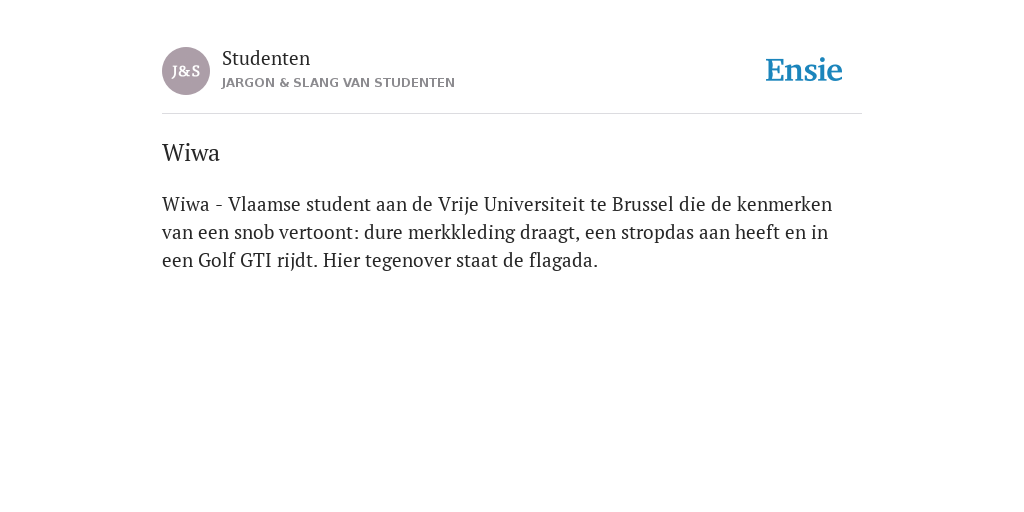Click the Wiwa heading title
The width and height of the screenshot is (1024, 512).
pyautogui.click(x=191, y=153)
